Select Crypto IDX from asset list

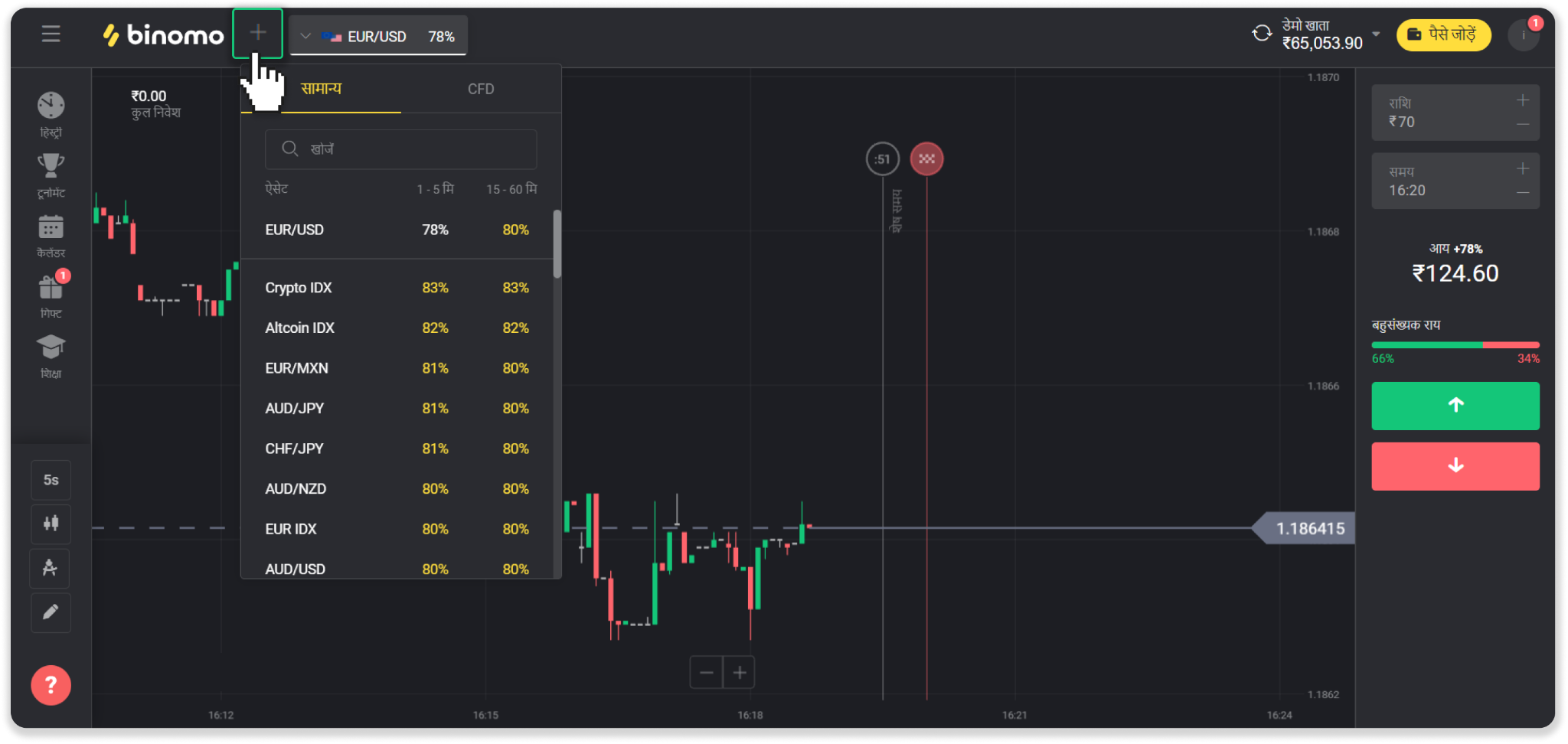coord(299,288)
